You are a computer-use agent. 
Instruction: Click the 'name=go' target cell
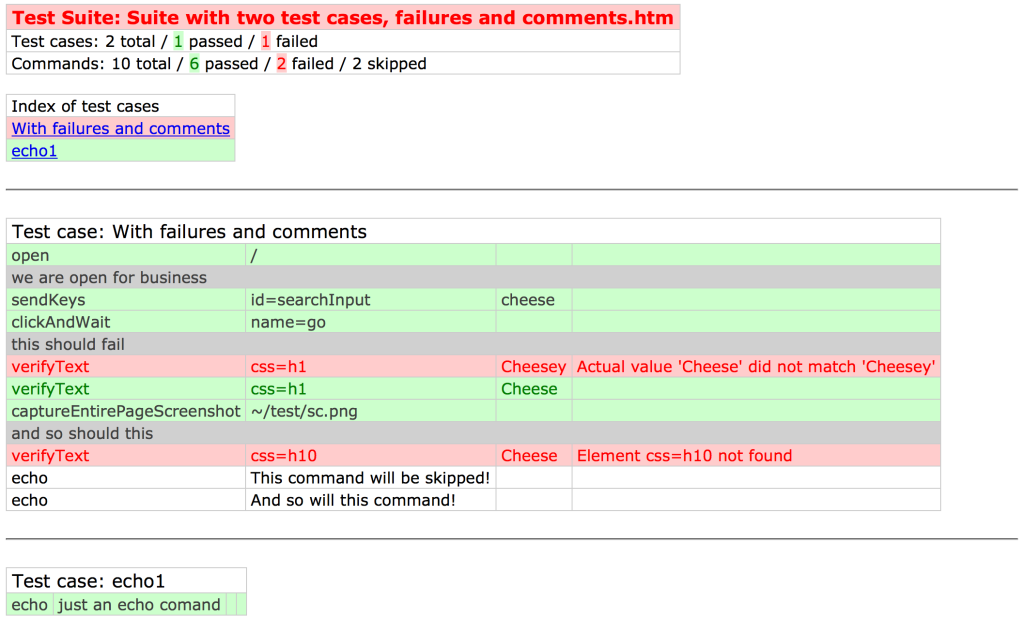pyautogui.click(x=371, y=322)
